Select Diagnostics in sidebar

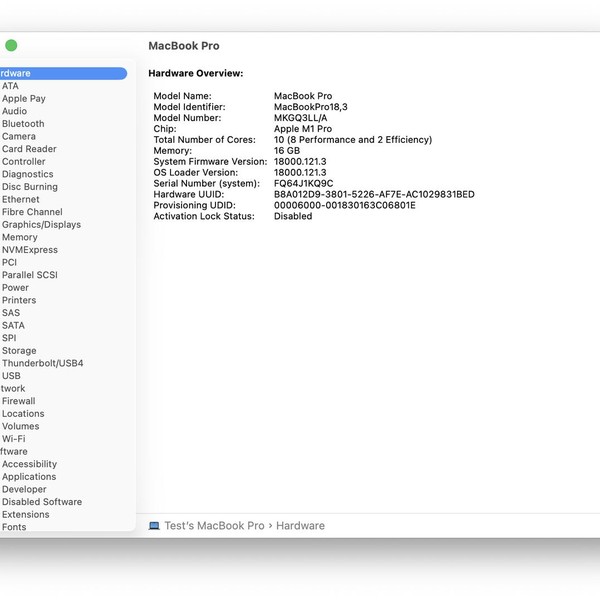click(x=28, y=174)
